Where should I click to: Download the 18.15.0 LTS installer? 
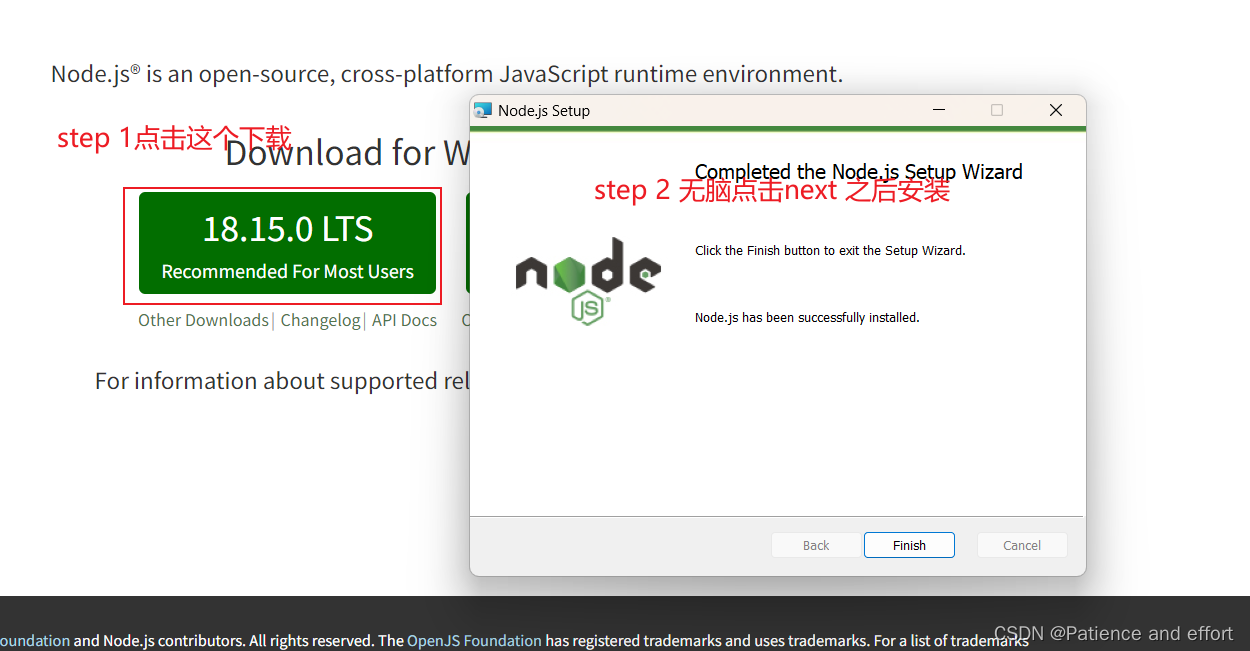click(x=287, y=243)
